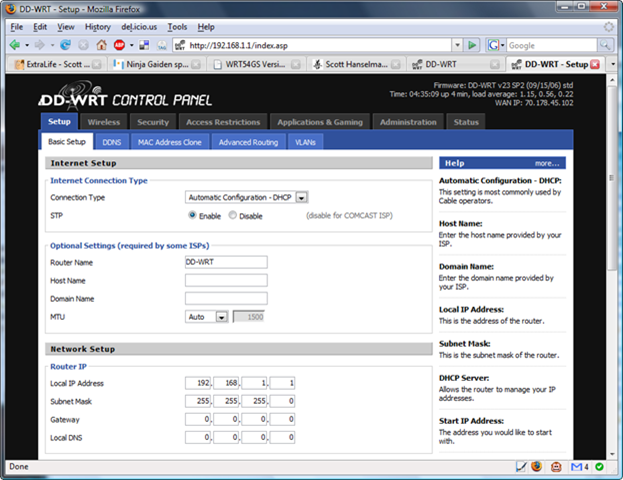Open the DDNS sub-tab
Viewport: 623px width, 480px height.
click(112, 142)
